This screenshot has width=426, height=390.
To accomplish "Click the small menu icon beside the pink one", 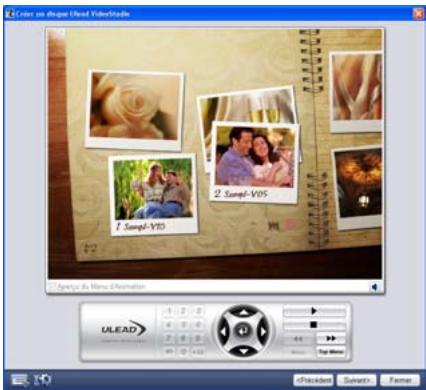I will (274, 226).
